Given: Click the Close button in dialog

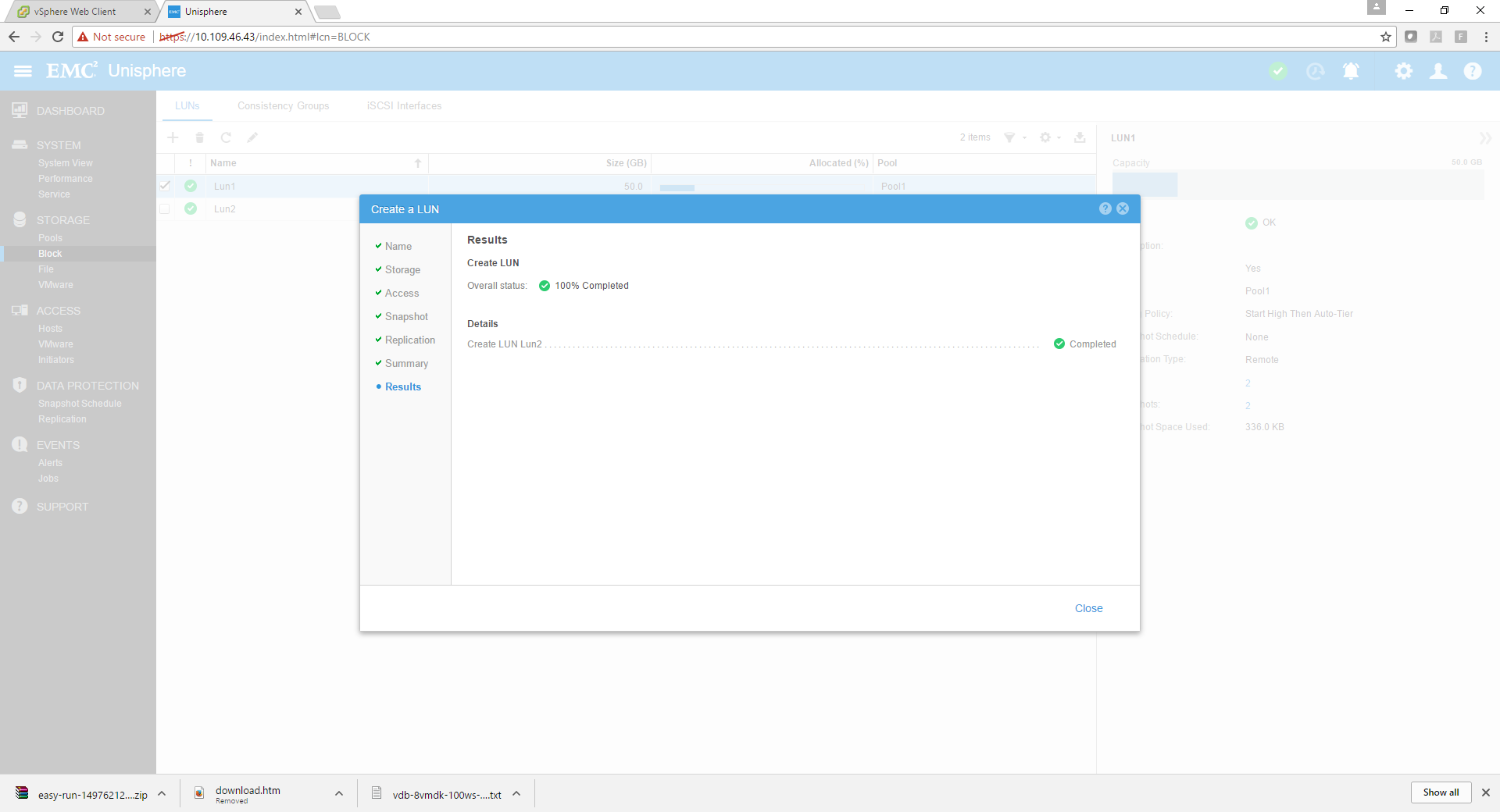Looking at the screenshot, I should coord(1088,608).
